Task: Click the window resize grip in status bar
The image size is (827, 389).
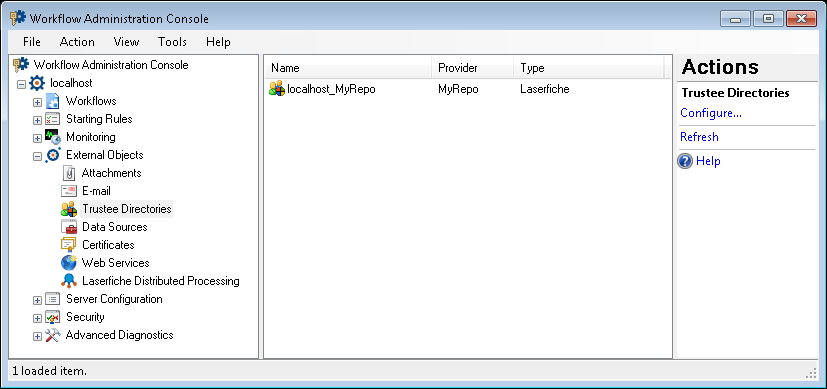Action: pyautogui.click(x=811, y=373)
